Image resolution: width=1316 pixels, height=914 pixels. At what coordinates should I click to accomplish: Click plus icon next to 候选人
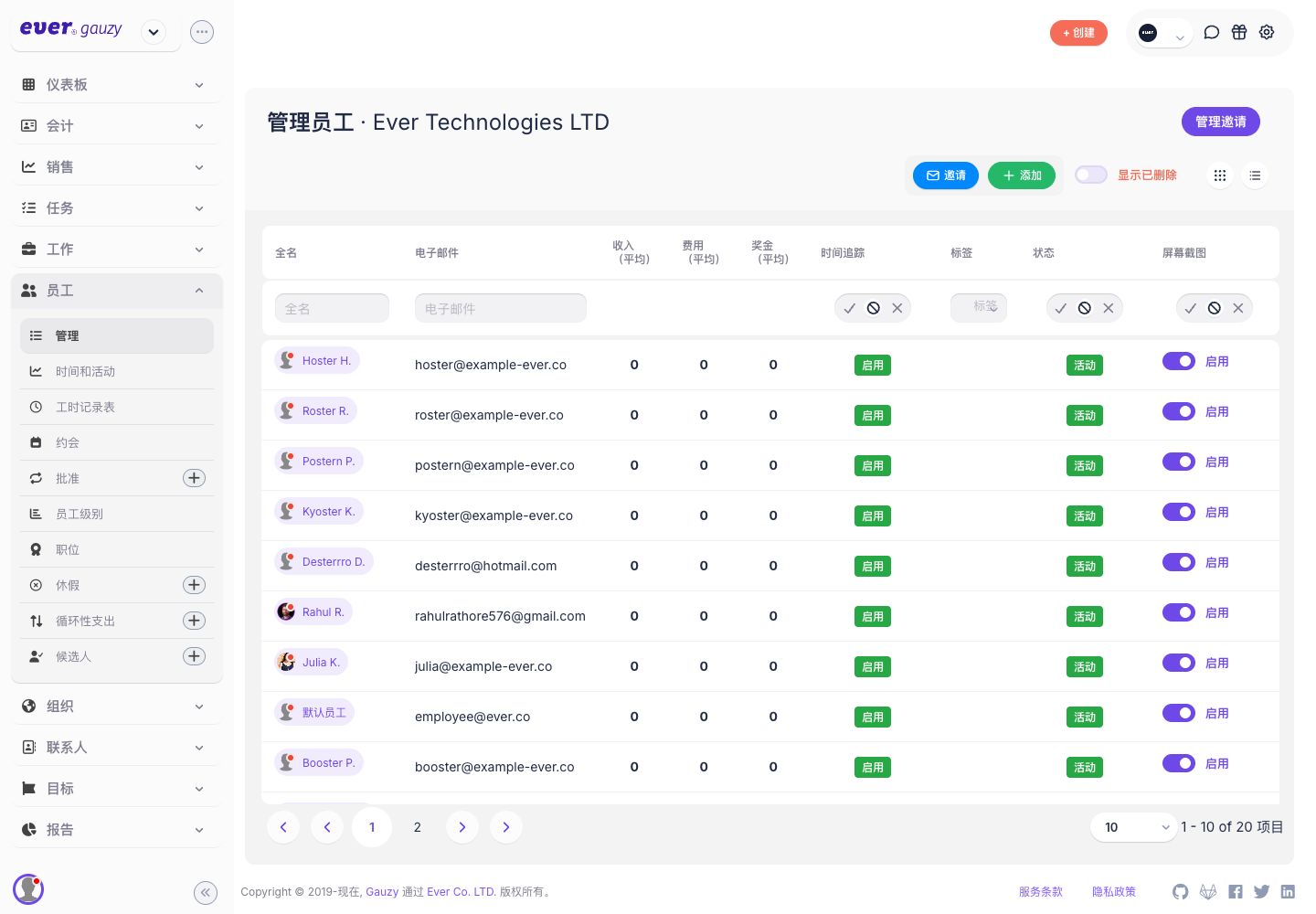(195, 656)
